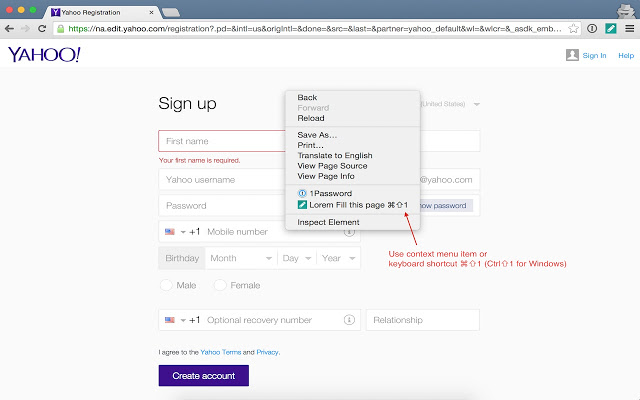Click the browser forward arrow
This screenshot has width=640, height=400.
25,29
